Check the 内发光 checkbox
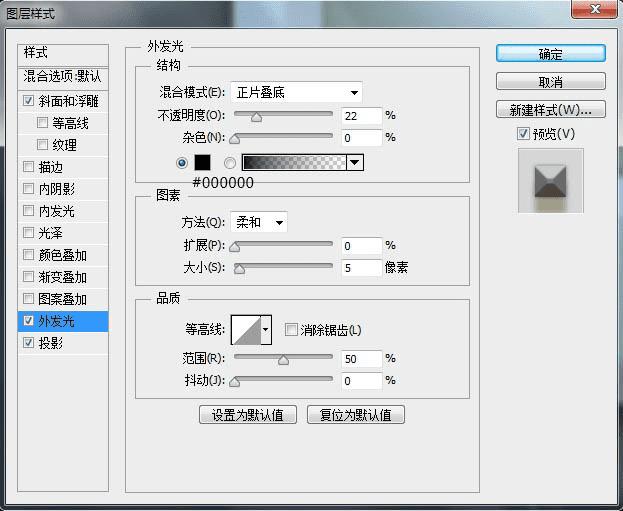623x511 pixels. 28,210
